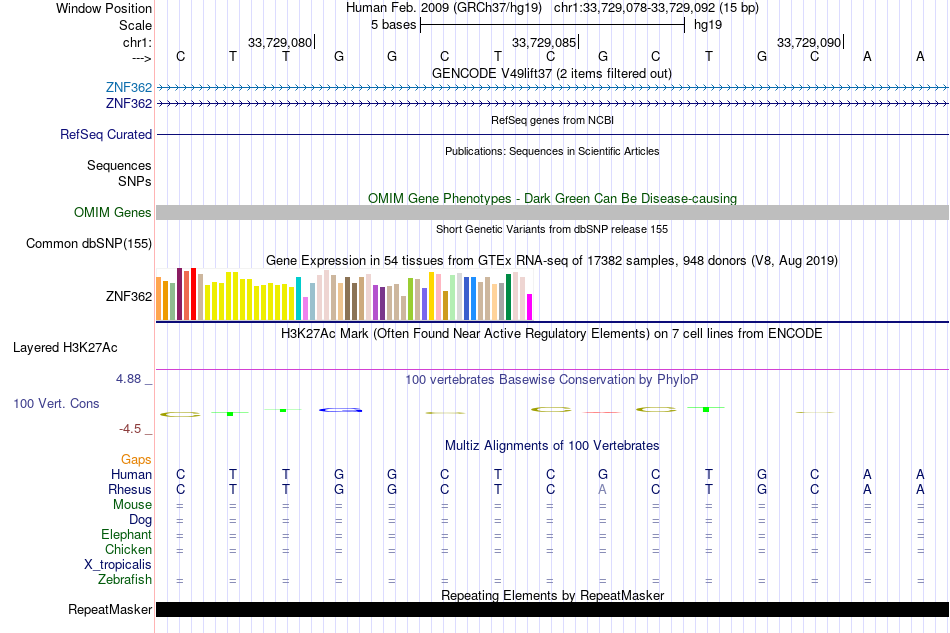Open the Common dbSNP(155) track label

(x=88, y=244)
